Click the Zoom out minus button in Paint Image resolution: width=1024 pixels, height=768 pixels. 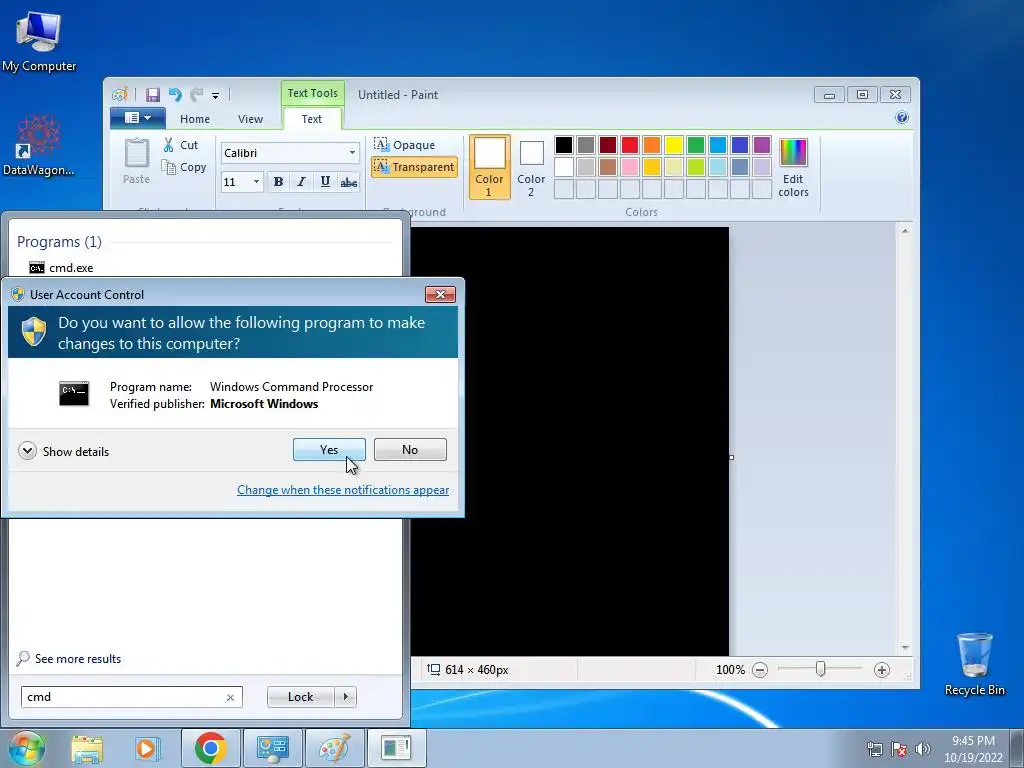[760, 669]
